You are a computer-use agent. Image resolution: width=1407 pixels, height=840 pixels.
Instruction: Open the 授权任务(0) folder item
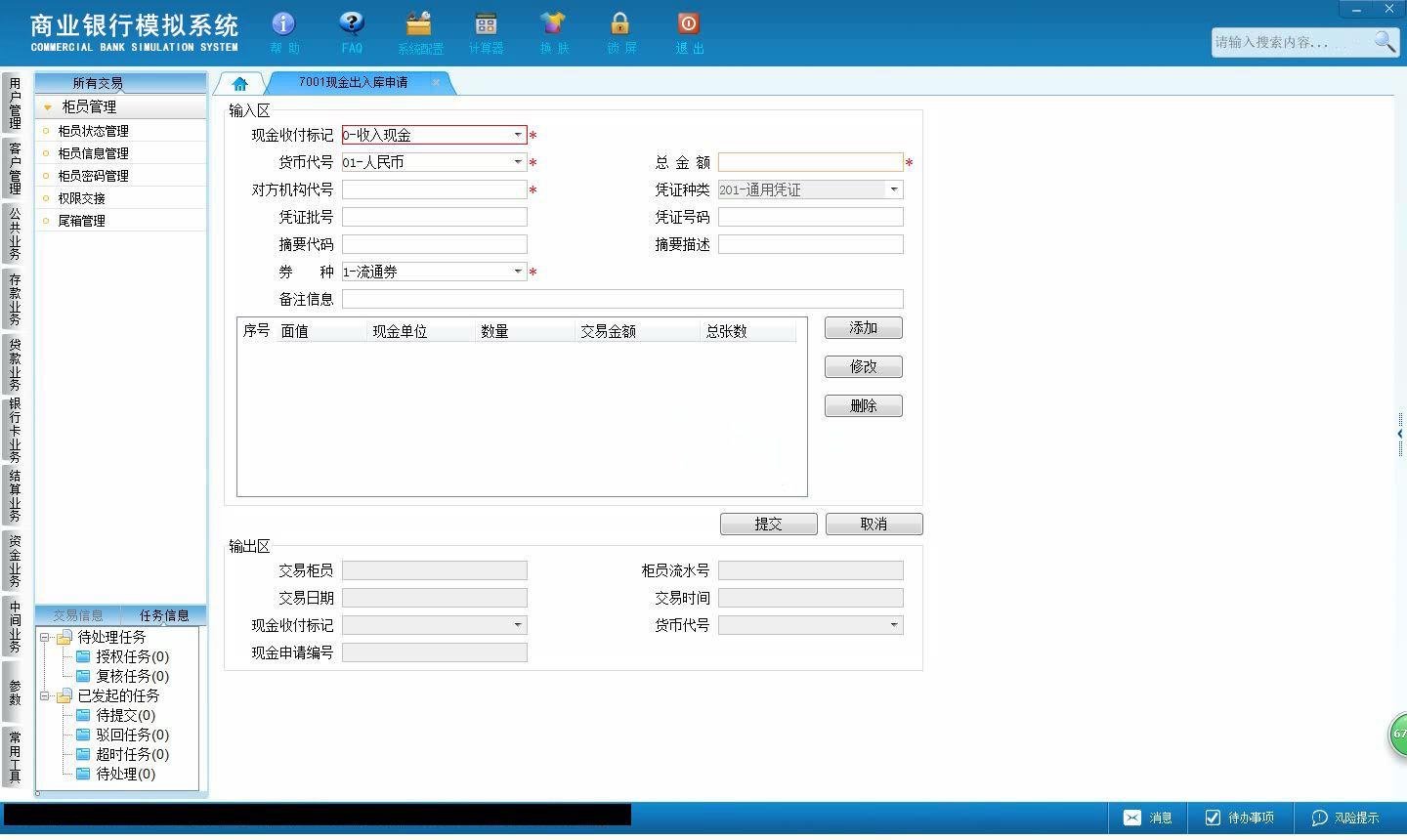click(x=122, y=656)
